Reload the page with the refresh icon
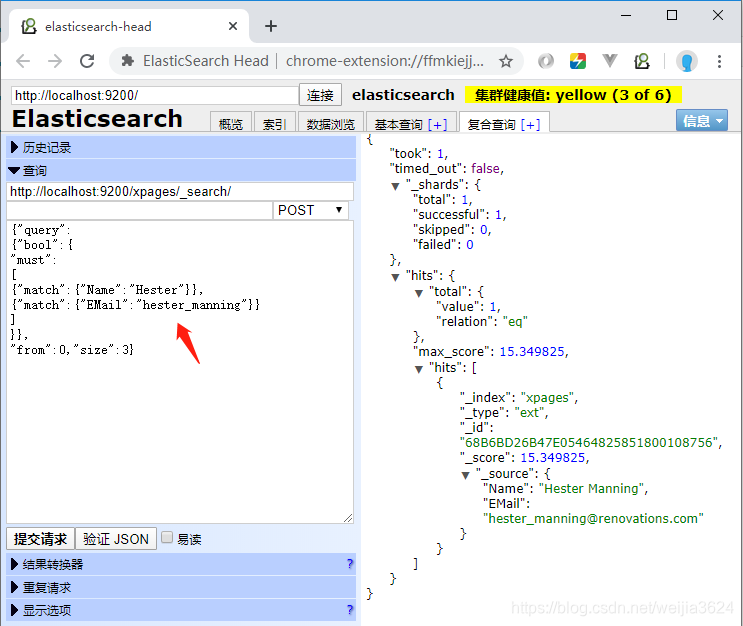The height and width of the screenshot is (626, 743). point(87,61)
